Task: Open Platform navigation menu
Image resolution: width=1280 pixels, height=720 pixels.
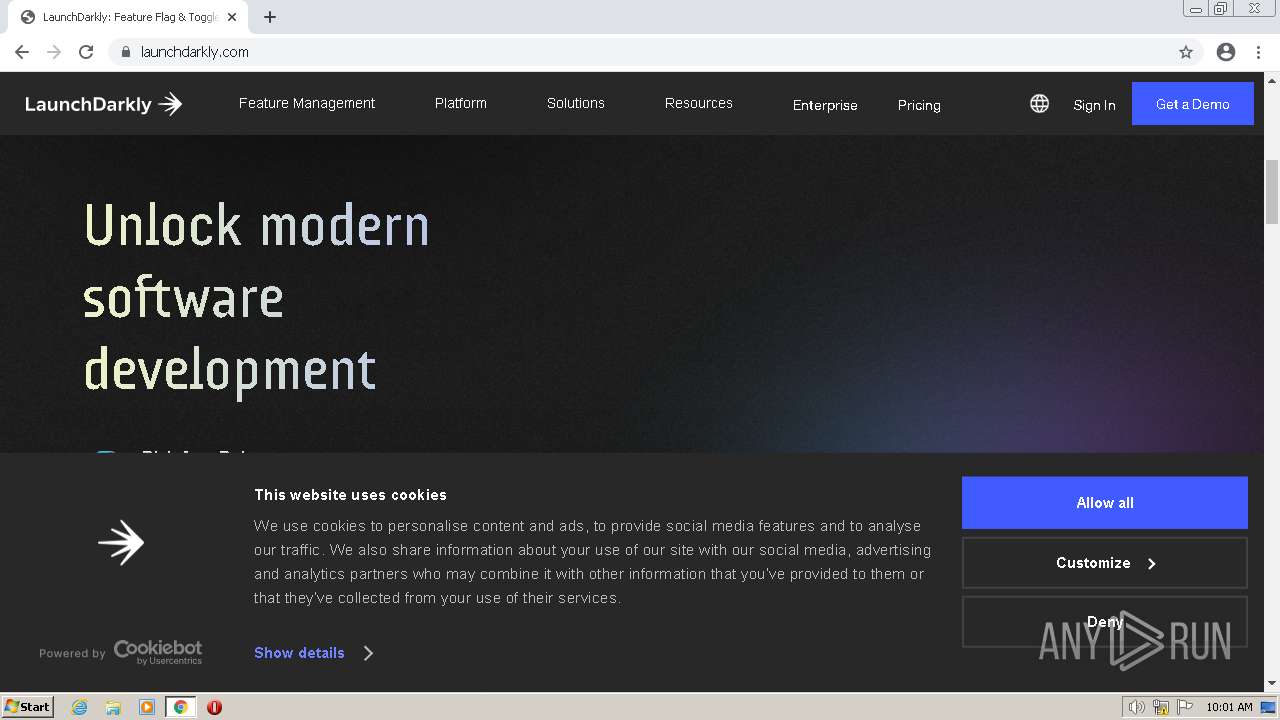Action: pos(461,103)
